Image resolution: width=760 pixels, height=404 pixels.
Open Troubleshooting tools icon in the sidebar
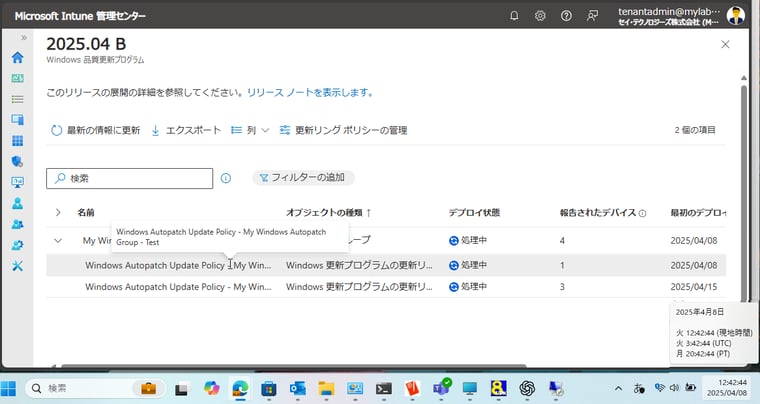tap(17, 265)
